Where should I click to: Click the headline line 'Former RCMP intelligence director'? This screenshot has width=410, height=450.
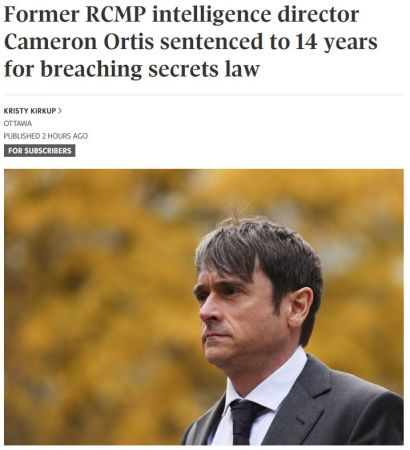click(181, 15)
